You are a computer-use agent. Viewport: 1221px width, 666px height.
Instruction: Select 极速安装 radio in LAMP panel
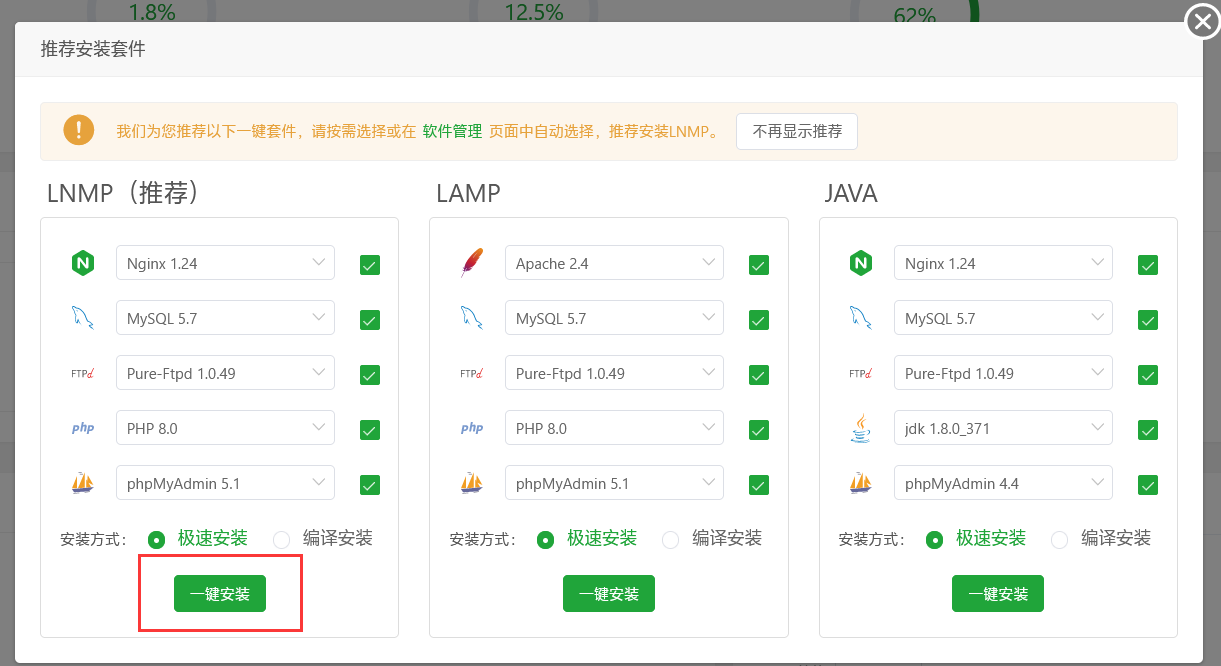coord(545,540)
